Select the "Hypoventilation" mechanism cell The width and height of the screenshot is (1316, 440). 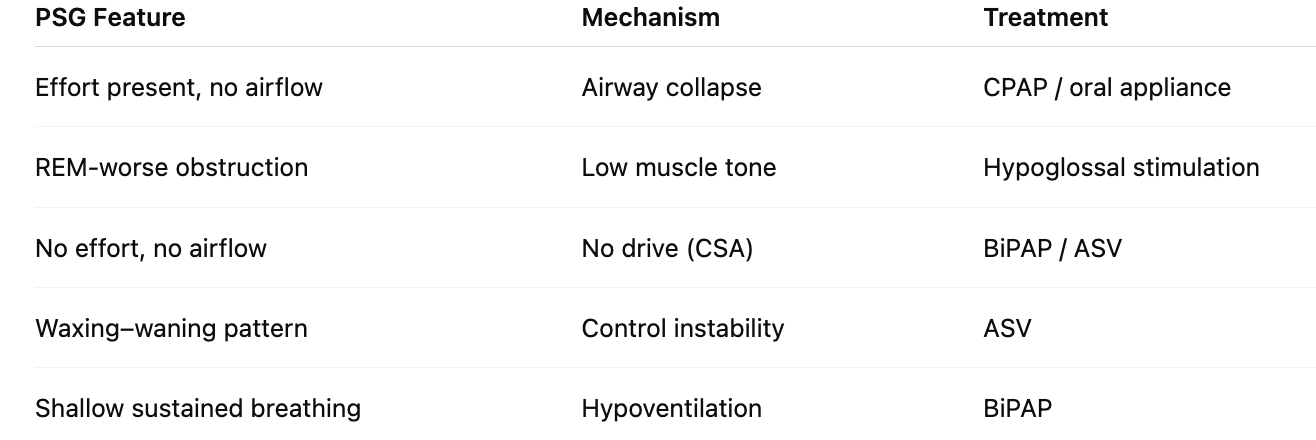click(671, 408)
